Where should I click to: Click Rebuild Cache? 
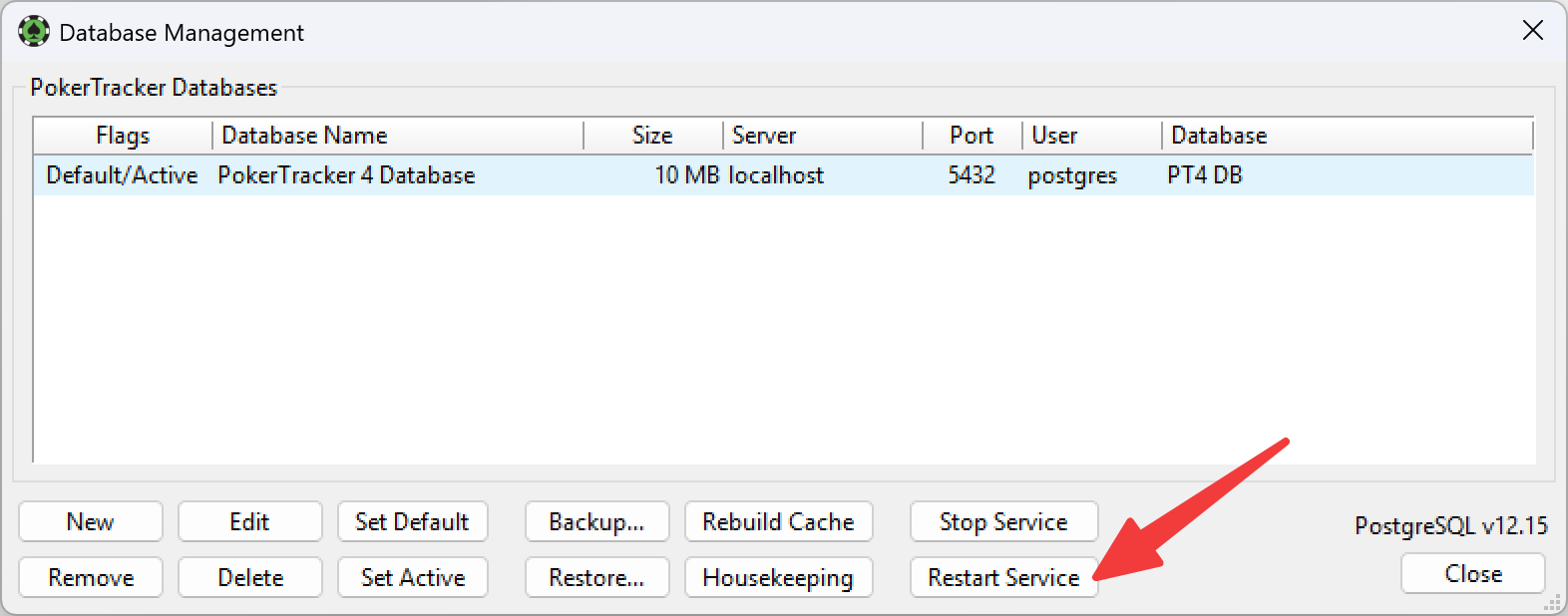779,521
